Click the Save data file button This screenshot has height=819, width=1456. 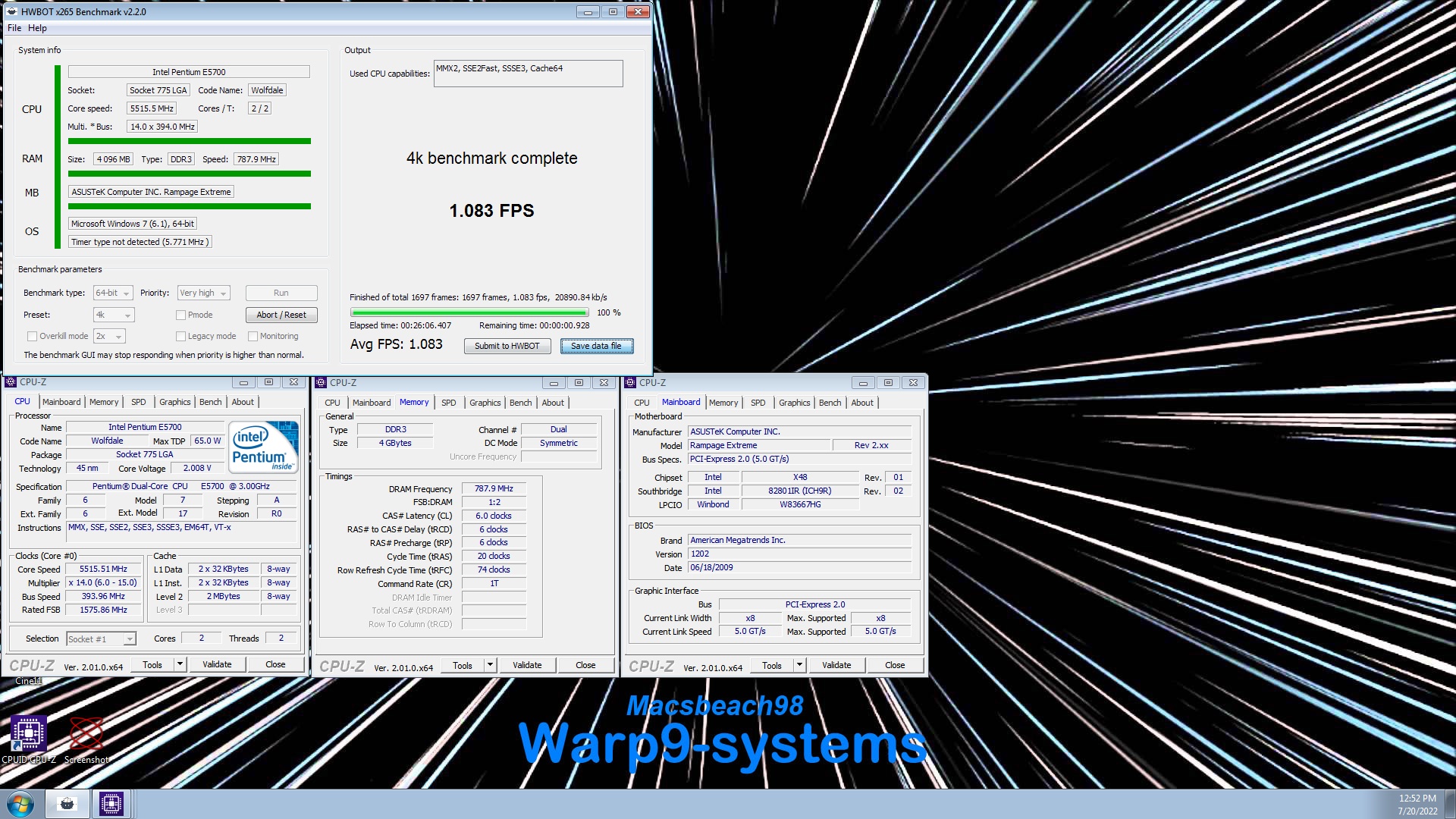click(596, 346)
